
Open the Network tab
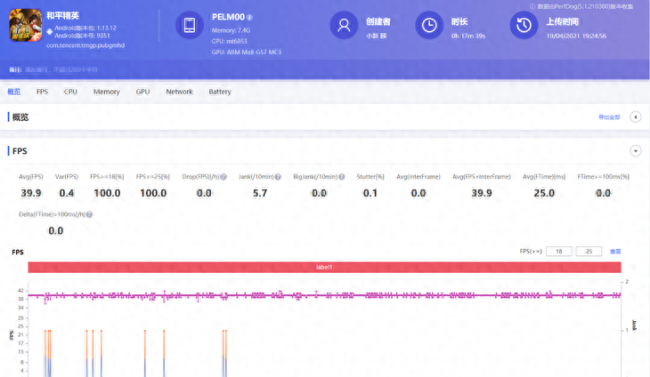(179, 92)
